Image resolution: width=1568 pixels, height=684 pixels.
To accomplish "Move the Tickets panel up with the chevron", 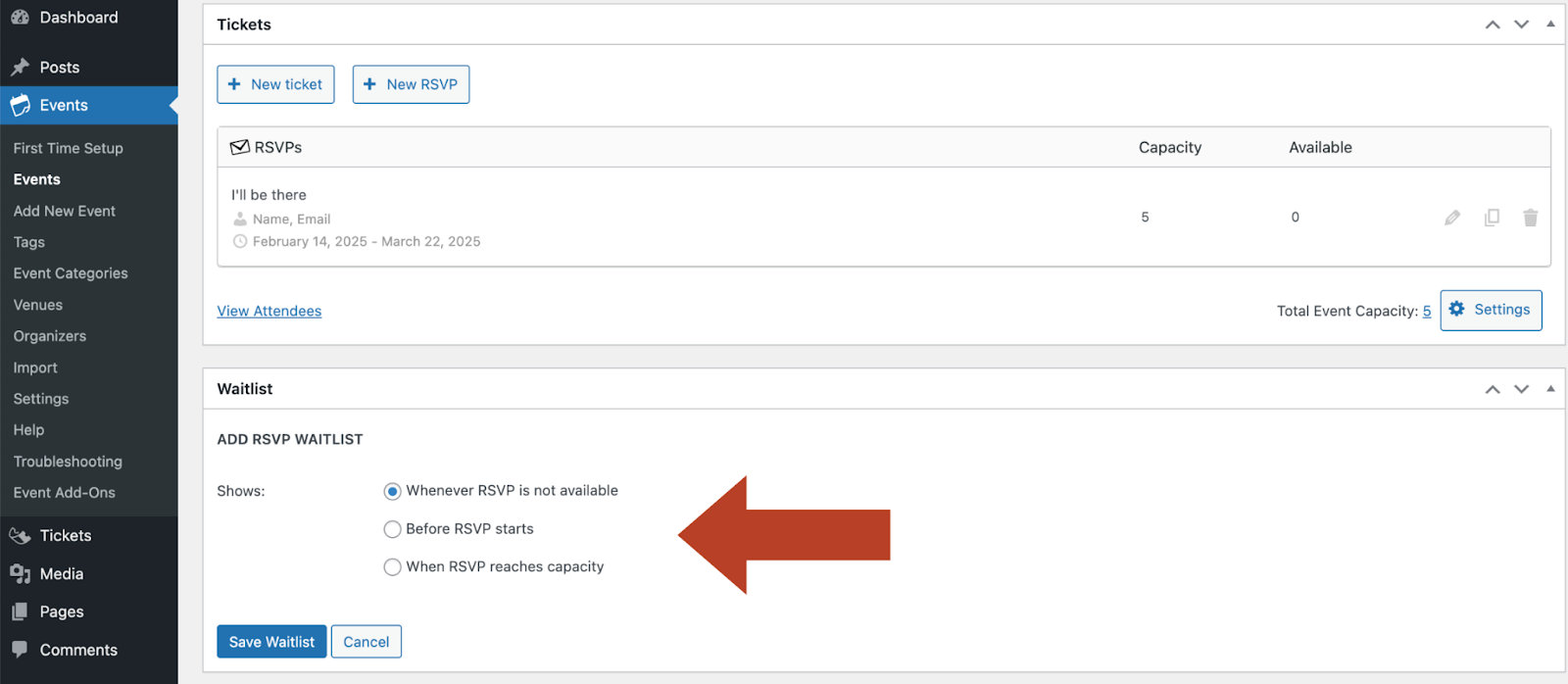I will 1492,24.
